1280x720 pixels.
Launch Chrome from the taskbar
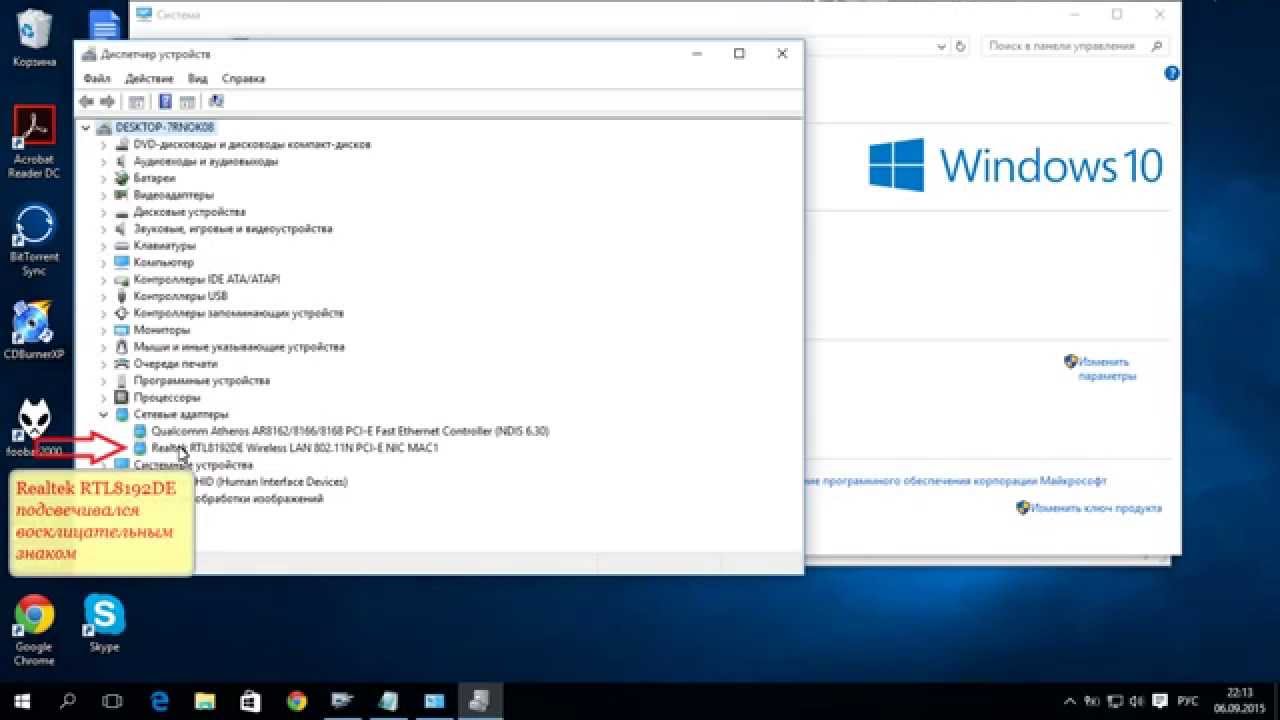(297, 700)
